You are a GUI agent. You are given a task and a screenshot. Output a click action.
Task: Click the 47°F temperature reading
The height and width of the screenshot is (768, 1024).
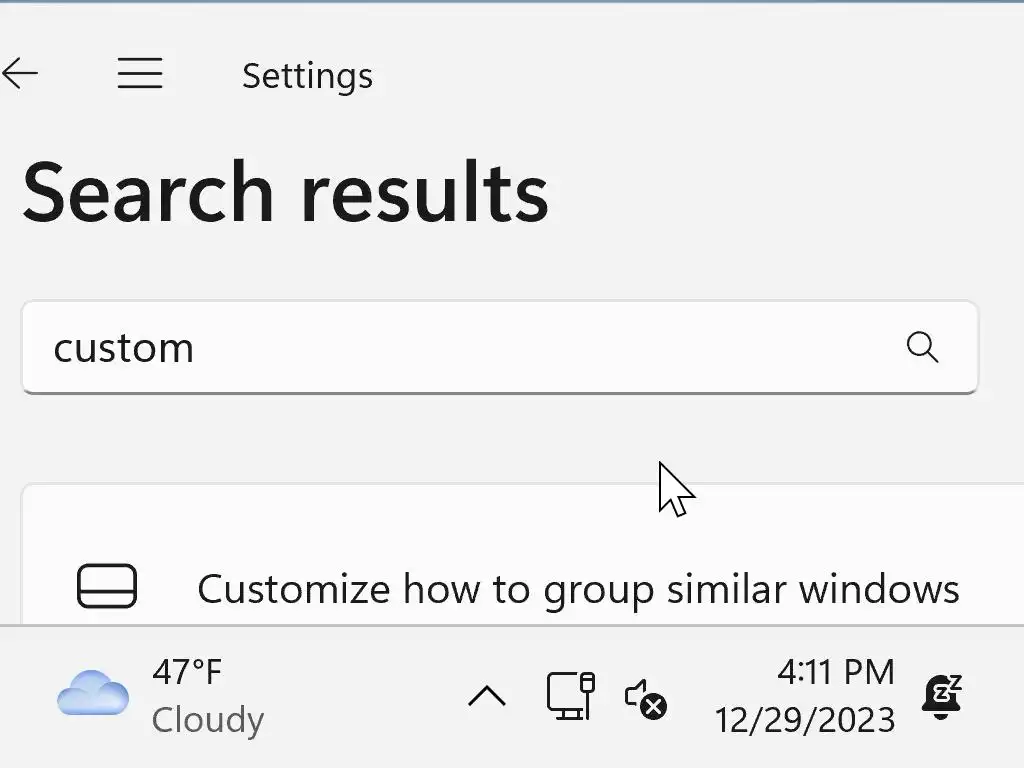click(x=187, y=672)
